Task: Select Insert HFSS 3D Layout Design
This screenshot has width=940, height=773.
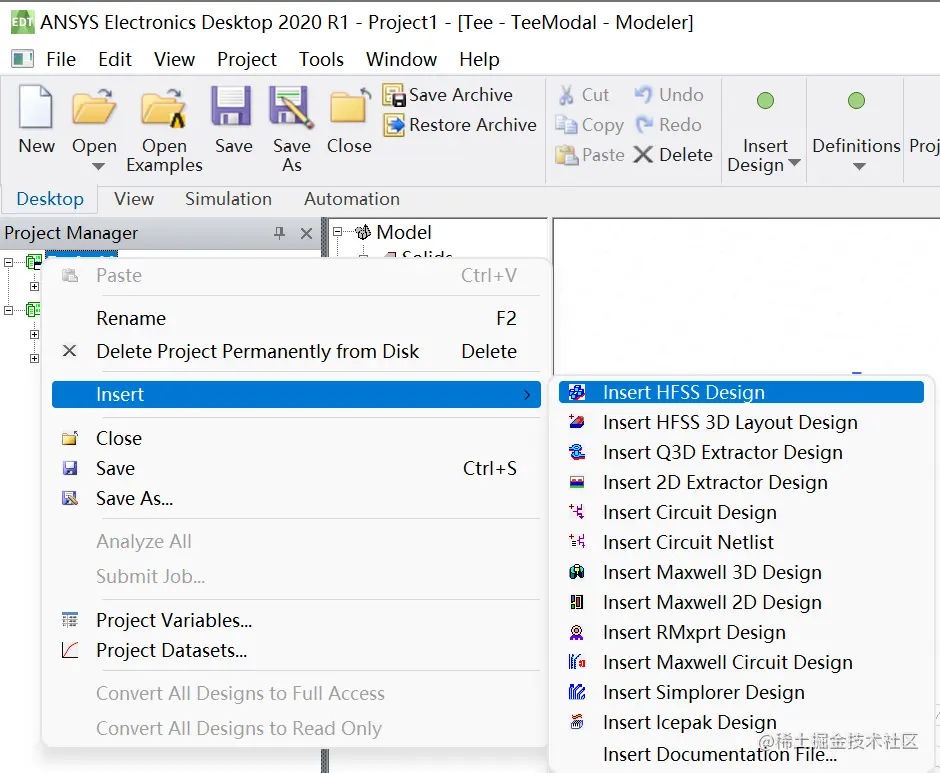Action: 741,422
